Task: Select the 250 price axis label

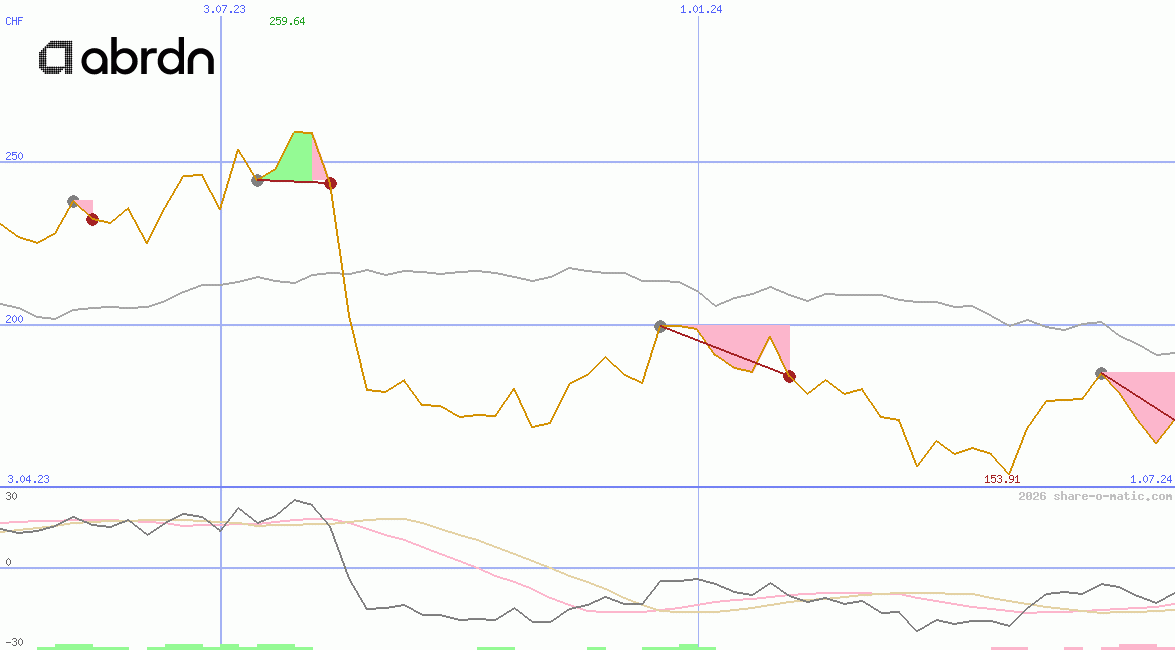Action: pos(14,157)
